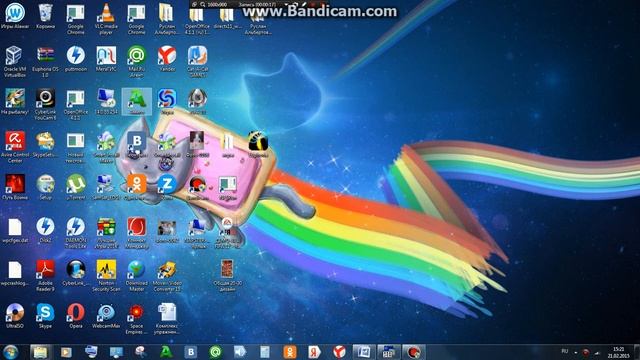Open the Путь Воина game shortcut
The image size is (640, 360).
[x=15, y=187]
